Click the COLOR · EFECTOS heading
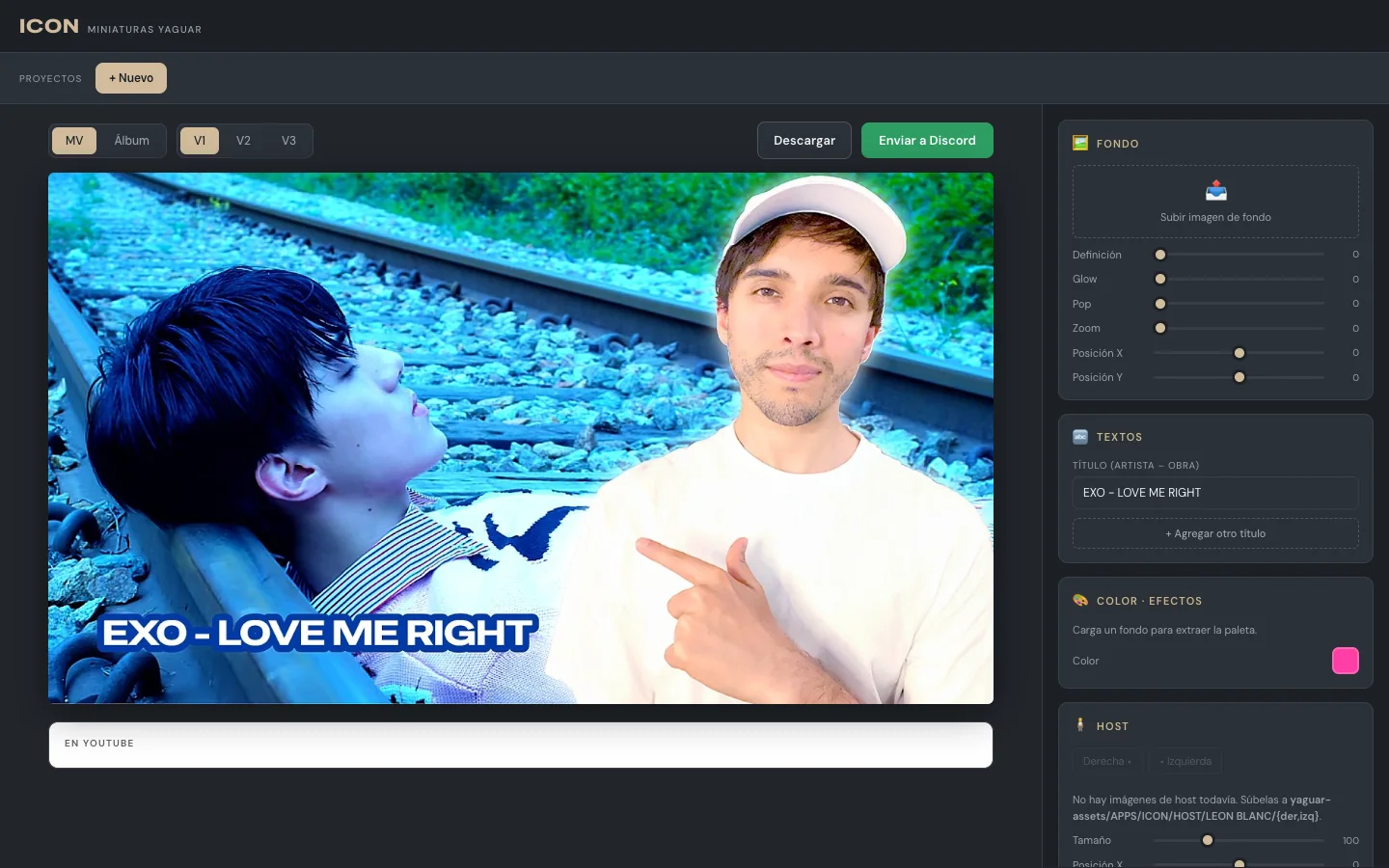Image resolution: width=1389 pixels, height=868 pixels. tap(1149, 601)
